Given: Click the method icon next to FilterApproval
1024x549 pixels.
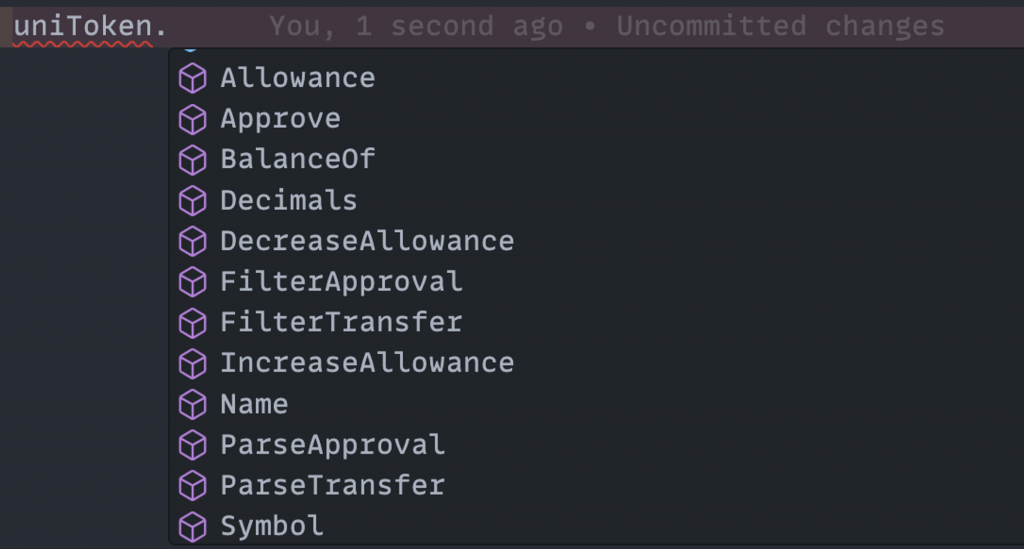Looking at the screenshot, I should [193, 283].
